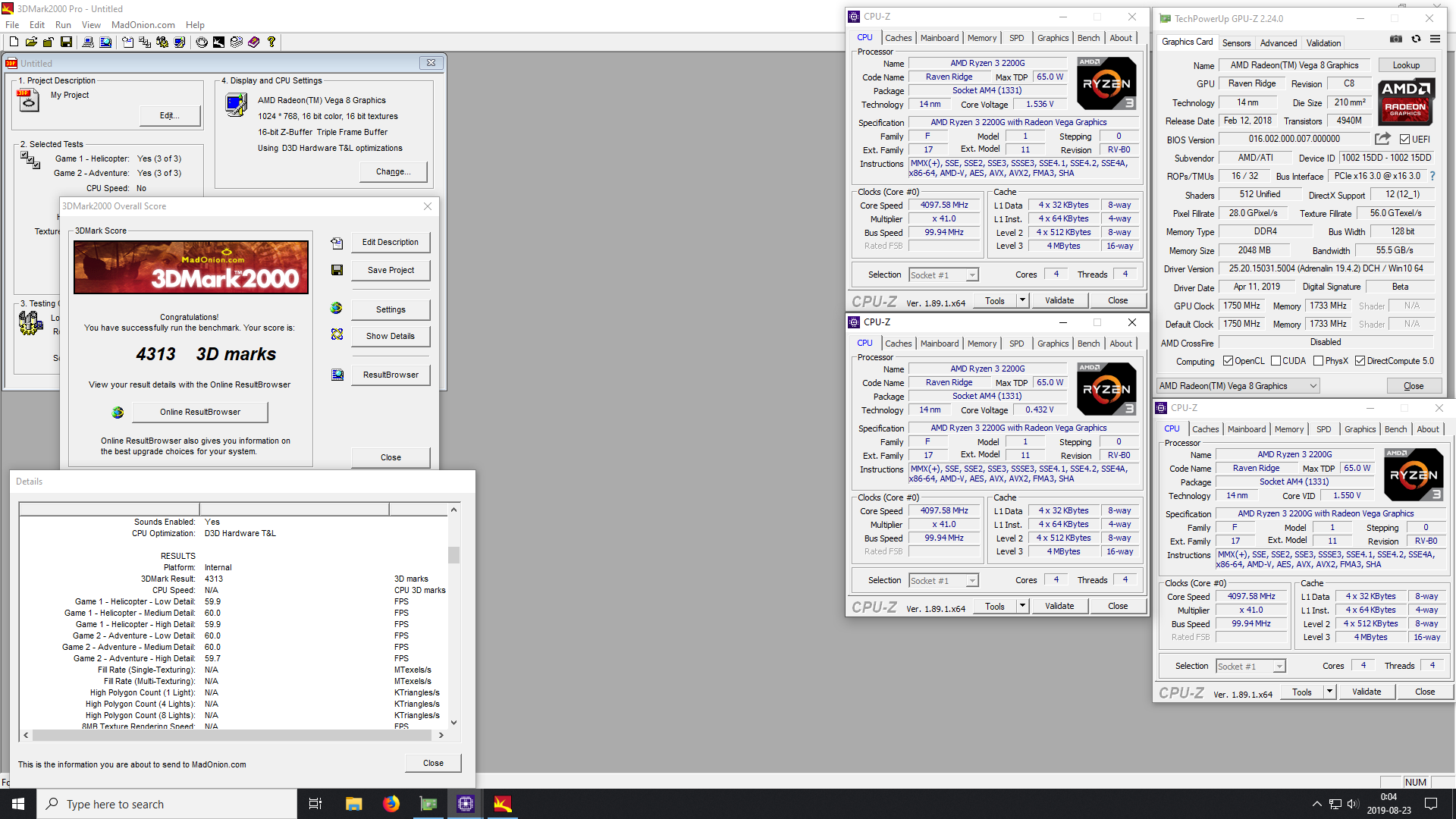Toggle the UEFI checkbox in GPU-Z
Viewport: 1456px width, 819px height.
tap(1404, 140)
